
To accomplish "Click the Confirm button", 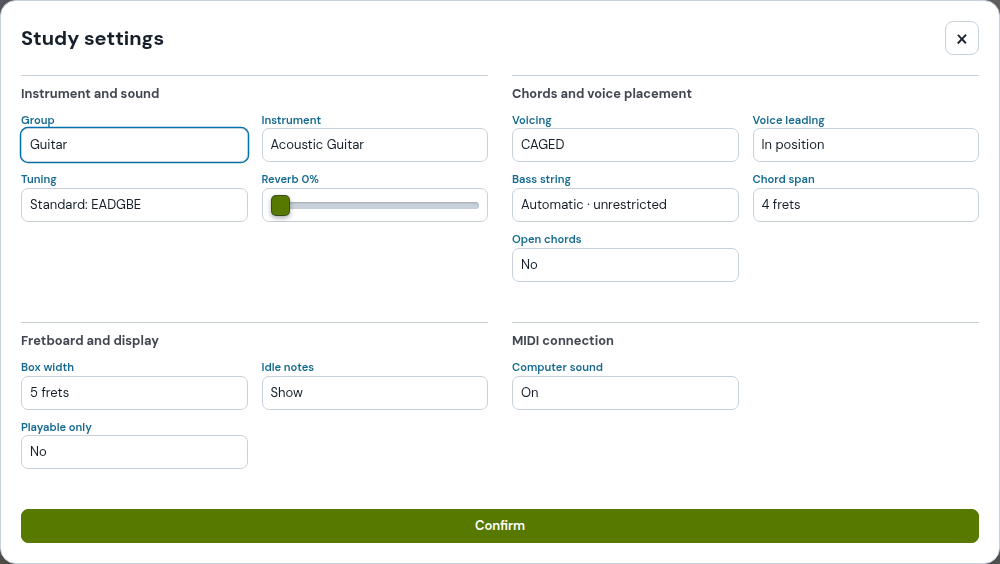I will pos(500,526).
